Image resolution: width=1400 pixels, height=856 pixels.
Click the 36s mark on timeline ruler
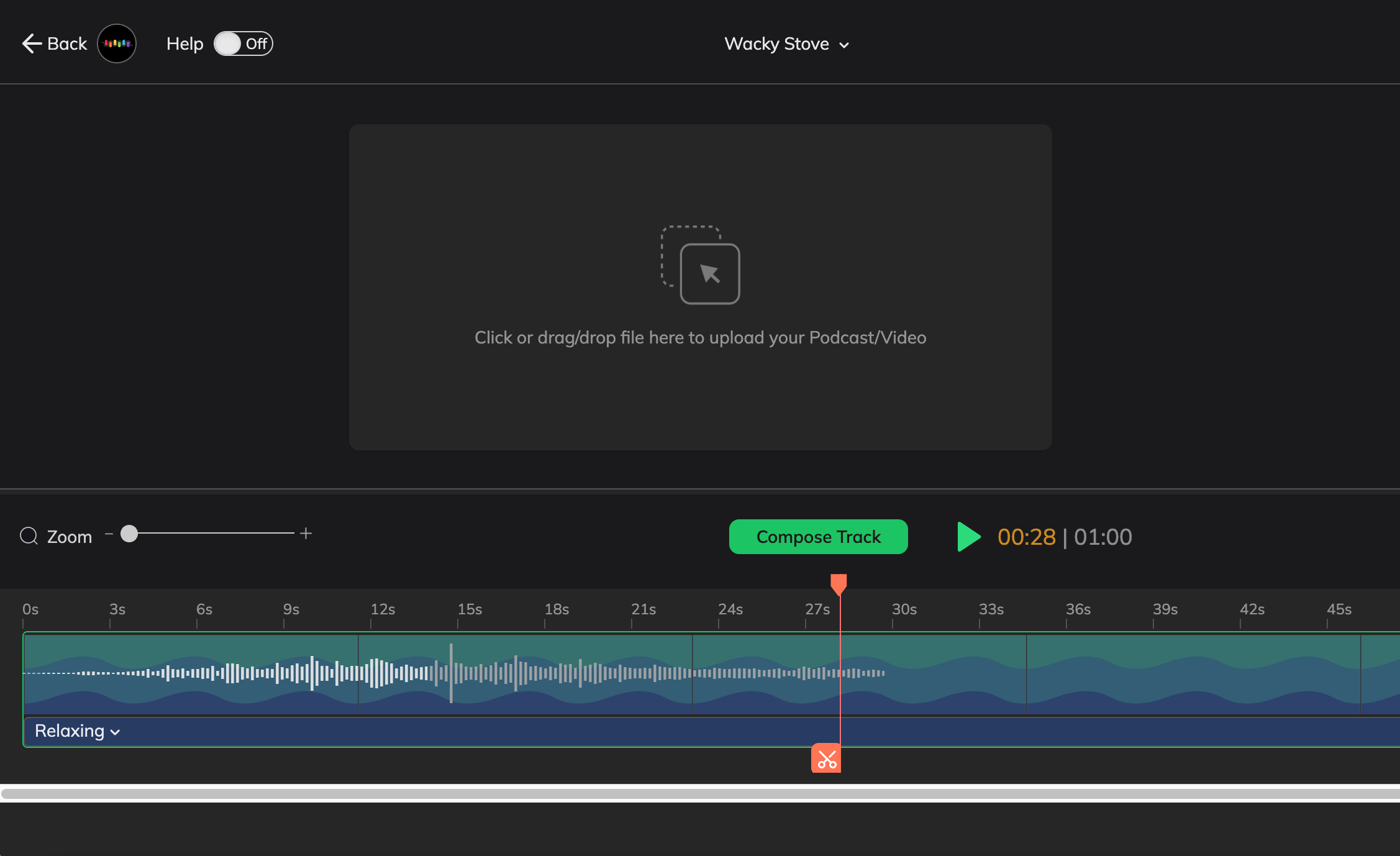(x=1078, y=609)
